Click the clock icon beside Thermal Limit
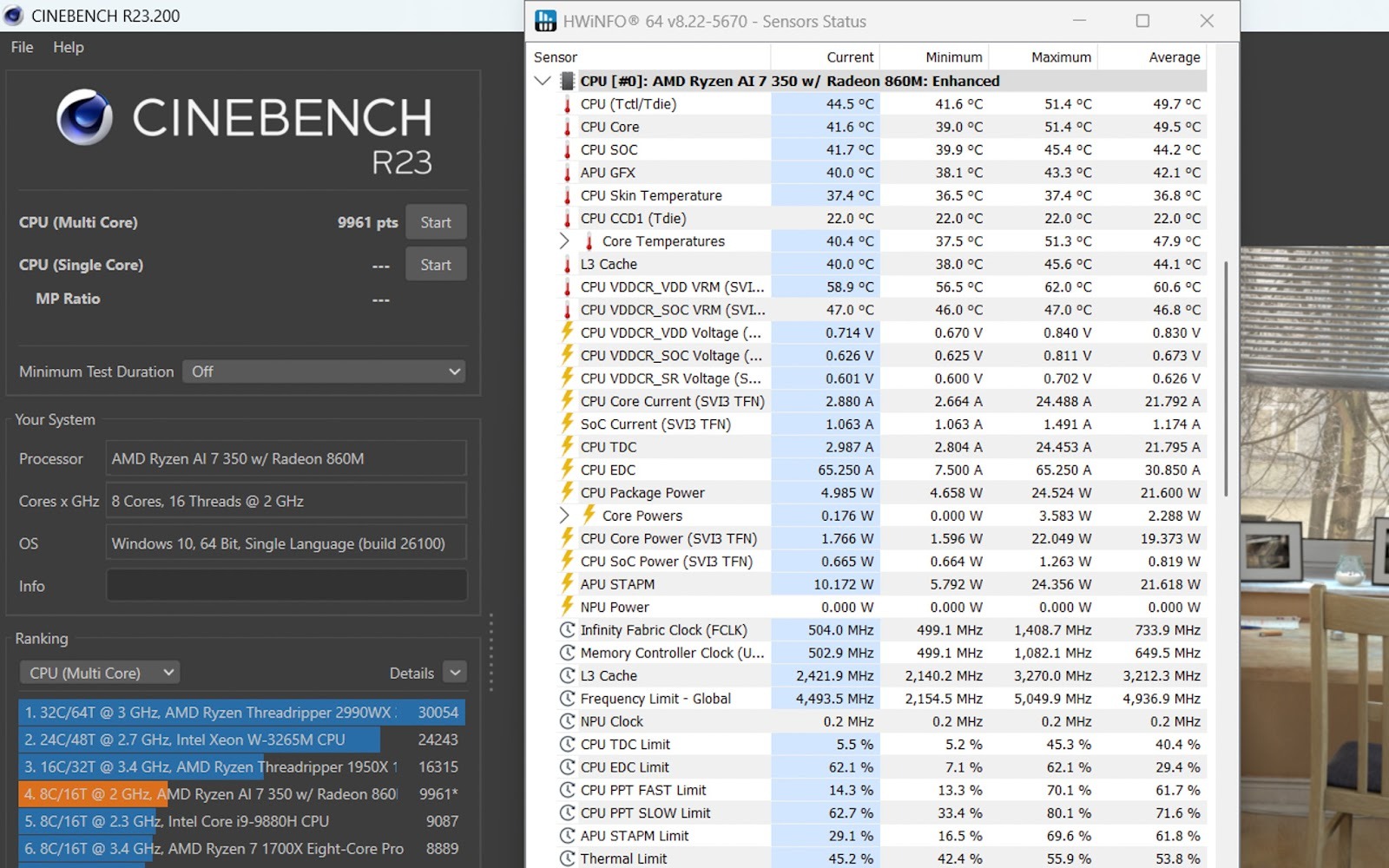The width and height of the screenshot is (1389, 868). 568,858
